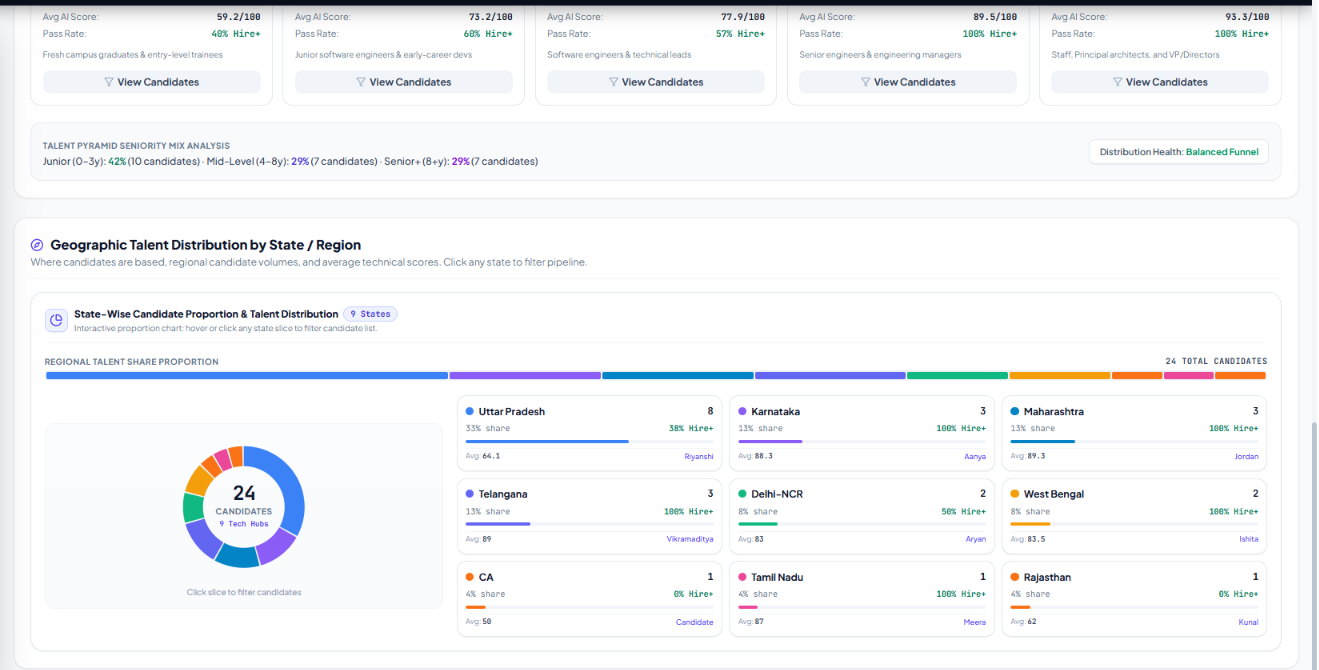This screenshot has height=670, width=1319.
Task: Click the Distribution Health Balanced Funnel badge
Action: 1179,152
